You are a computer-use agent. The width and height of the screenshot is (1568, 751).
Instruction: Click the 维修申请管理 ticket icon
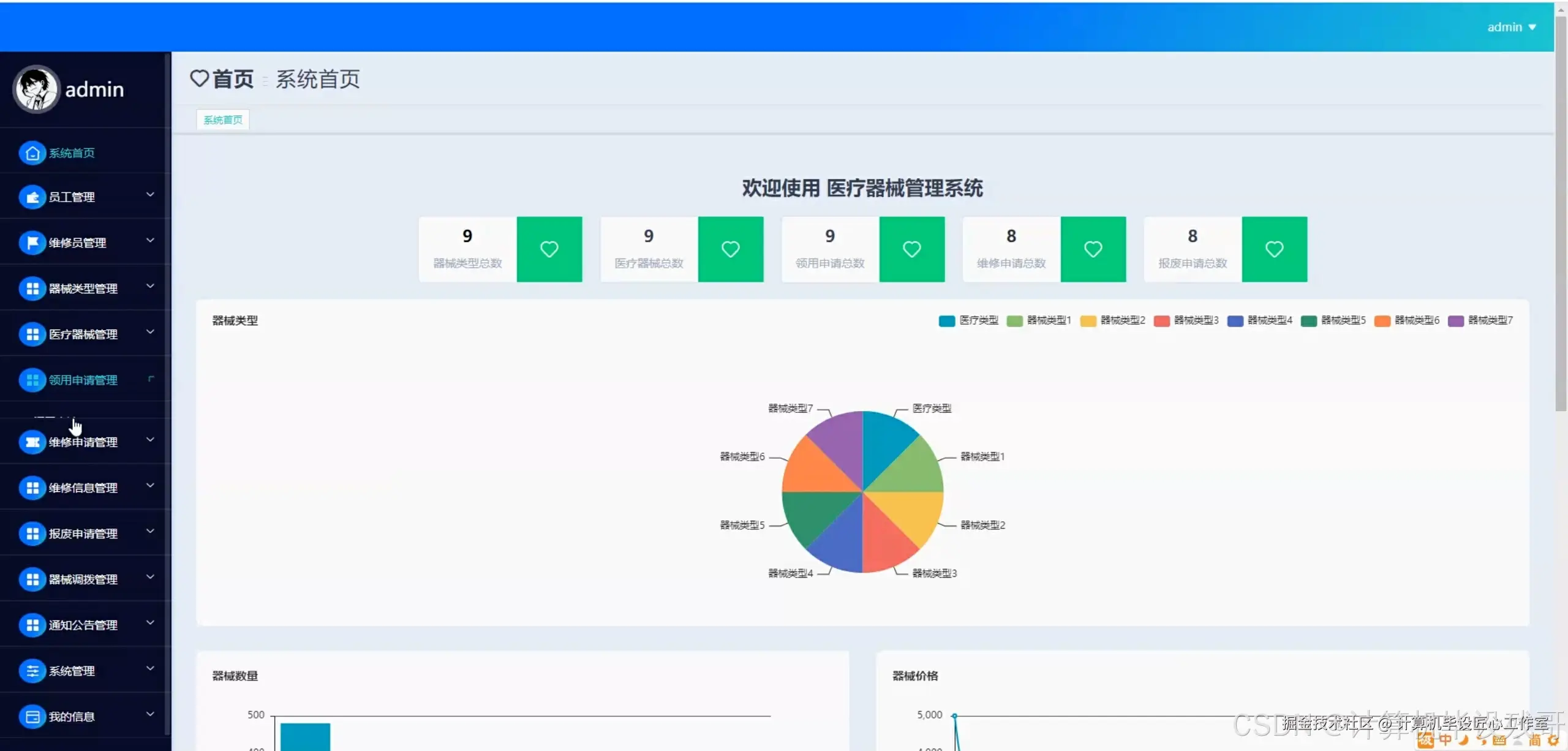point(32,442)
